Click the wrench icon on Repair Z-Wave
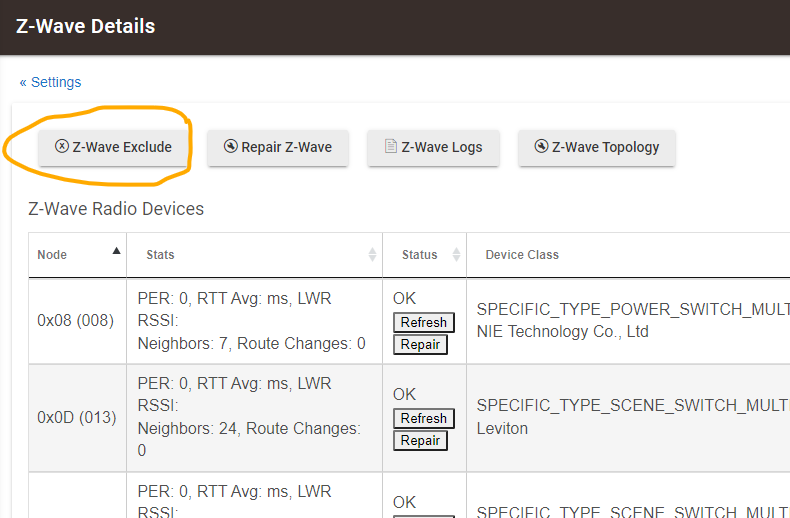The image size is (790, 518). 231,147
